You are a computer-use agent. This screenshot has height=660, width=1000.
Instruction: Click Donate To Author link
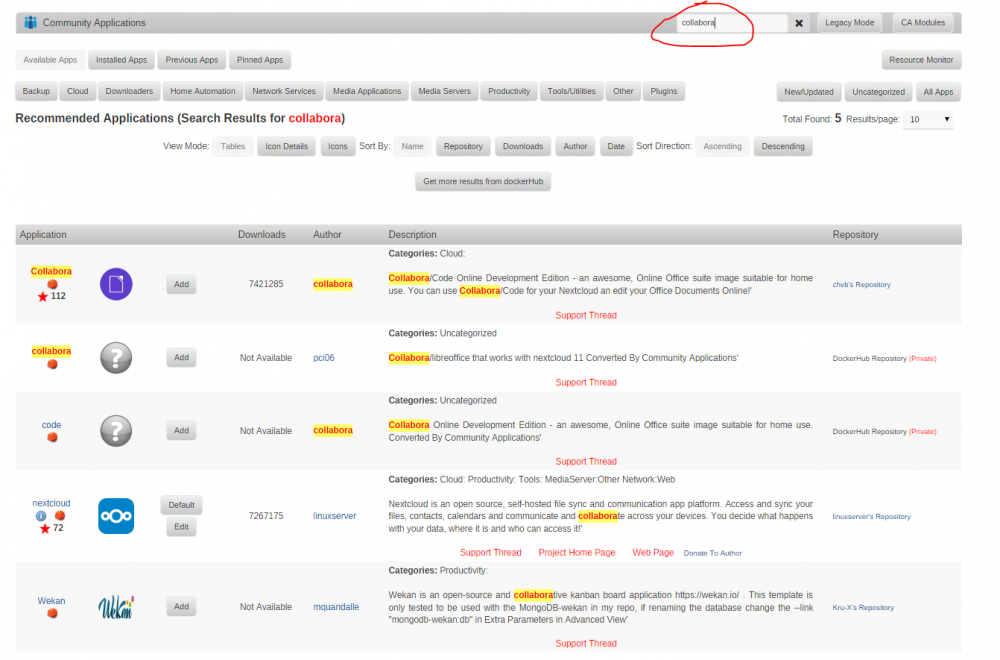coord(712,554)
